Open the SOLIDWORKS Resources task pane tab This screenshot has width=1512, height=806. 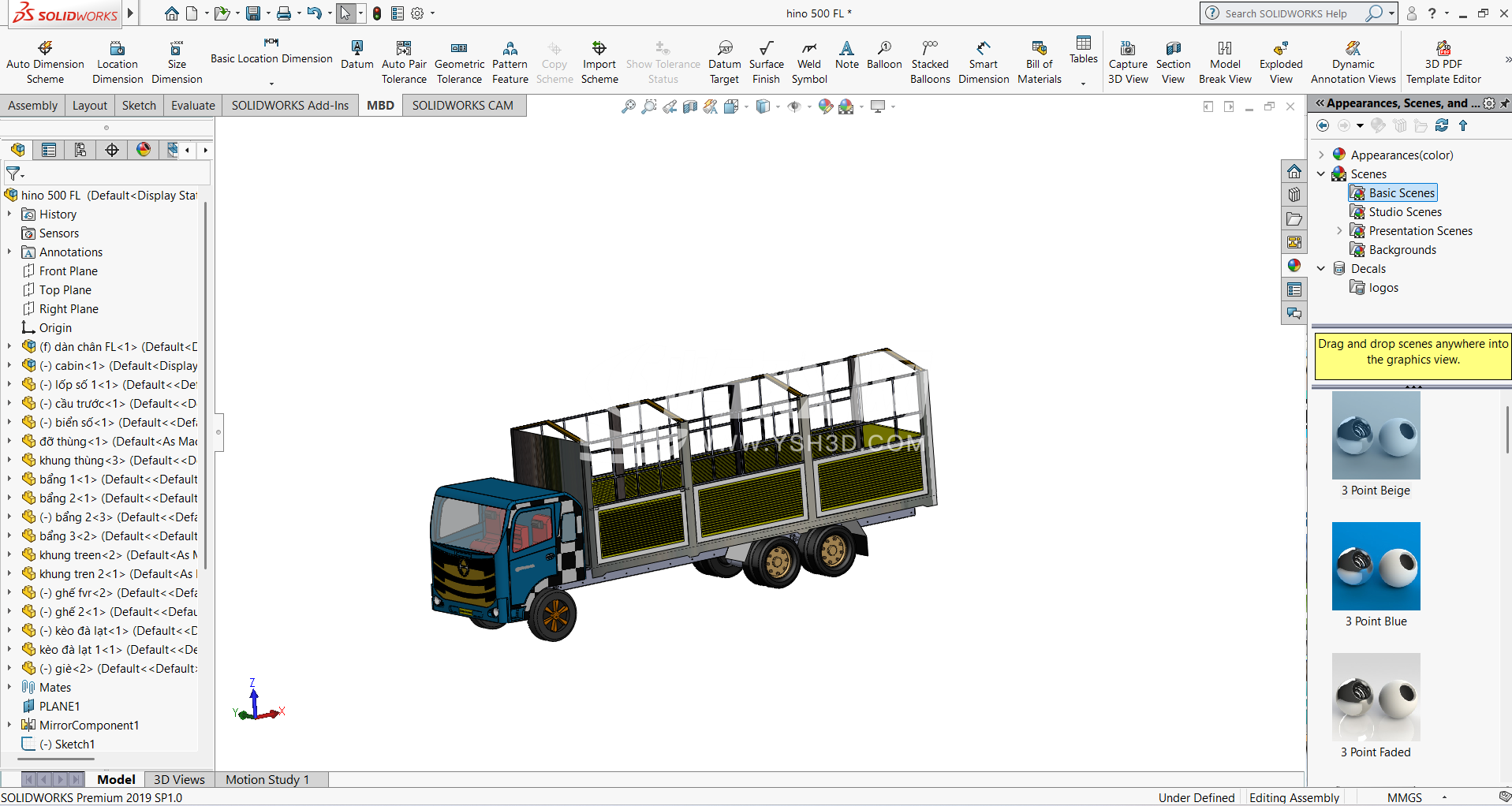coord(1294,171)
